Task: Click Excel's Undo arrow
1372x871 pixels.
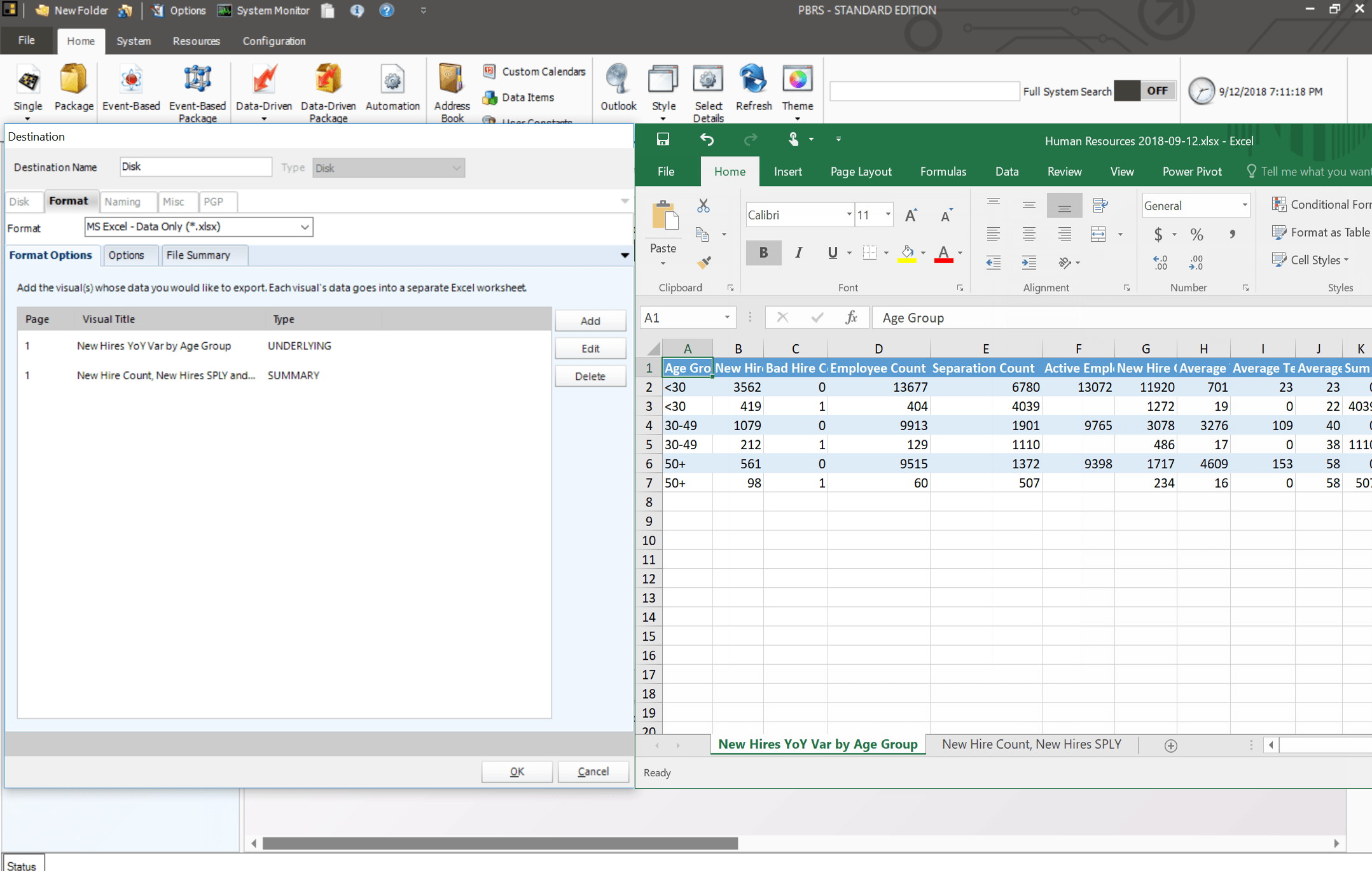Action: [707, 139]
